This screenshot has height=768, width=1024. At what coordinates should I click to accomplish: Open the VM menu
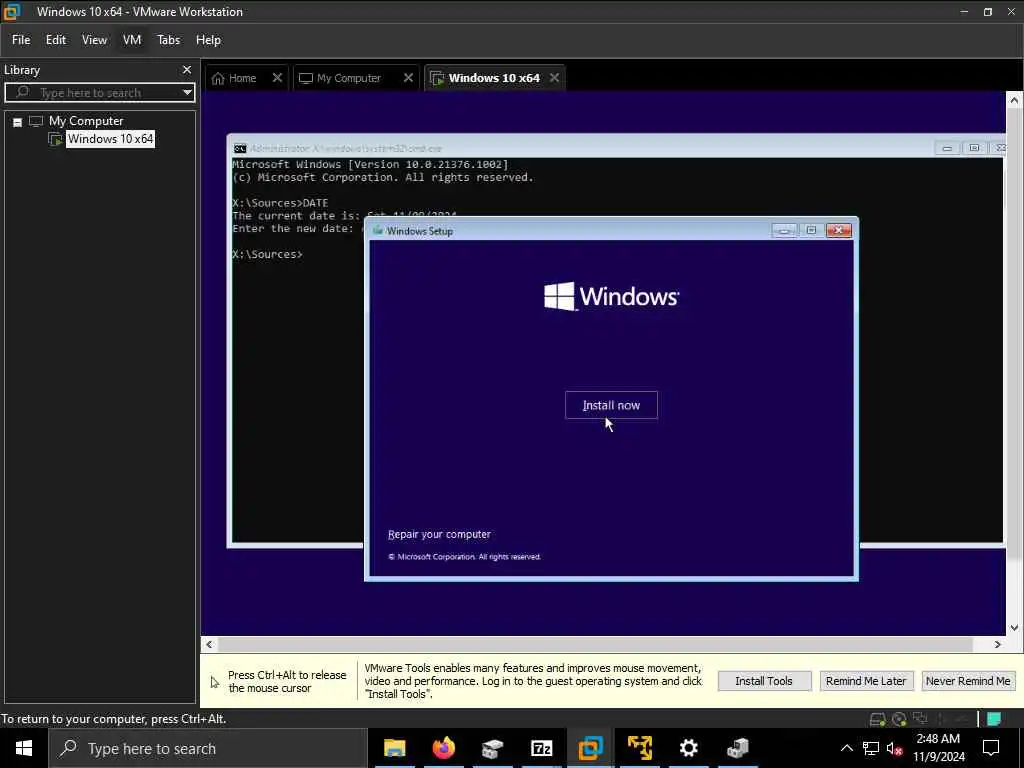[132, 40]
